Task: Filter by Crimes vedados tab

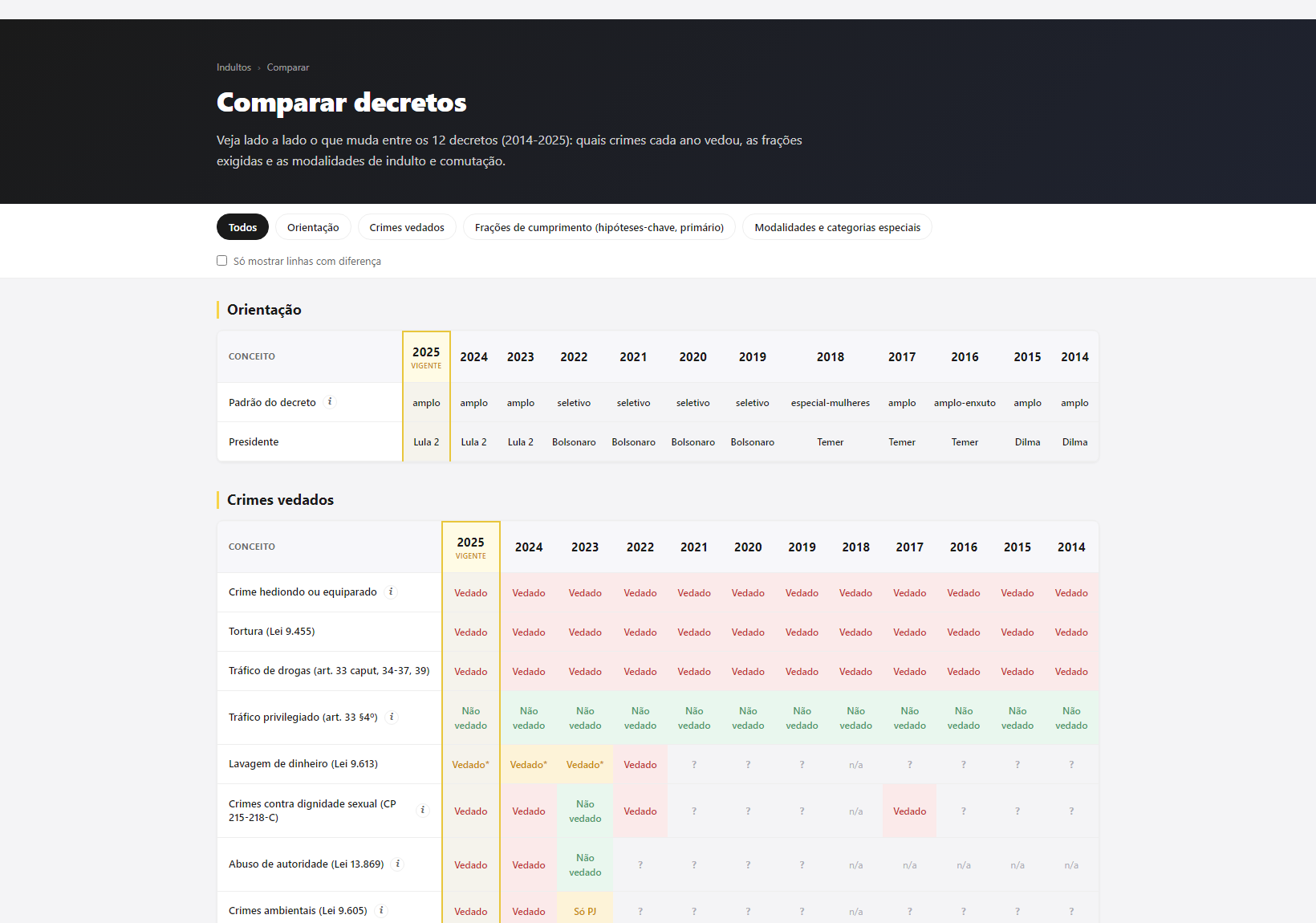Action: point(407,227)
